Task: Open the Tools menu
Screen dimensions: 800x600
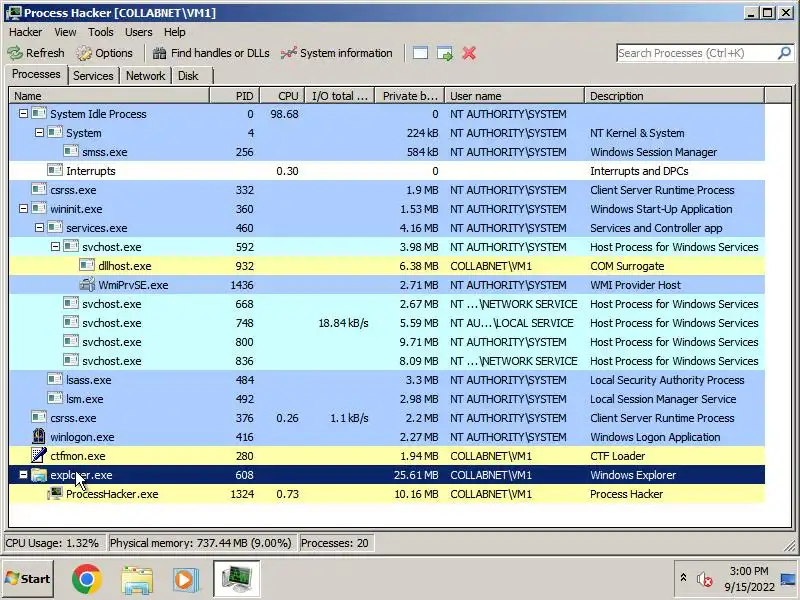Action: coord(101,32)
